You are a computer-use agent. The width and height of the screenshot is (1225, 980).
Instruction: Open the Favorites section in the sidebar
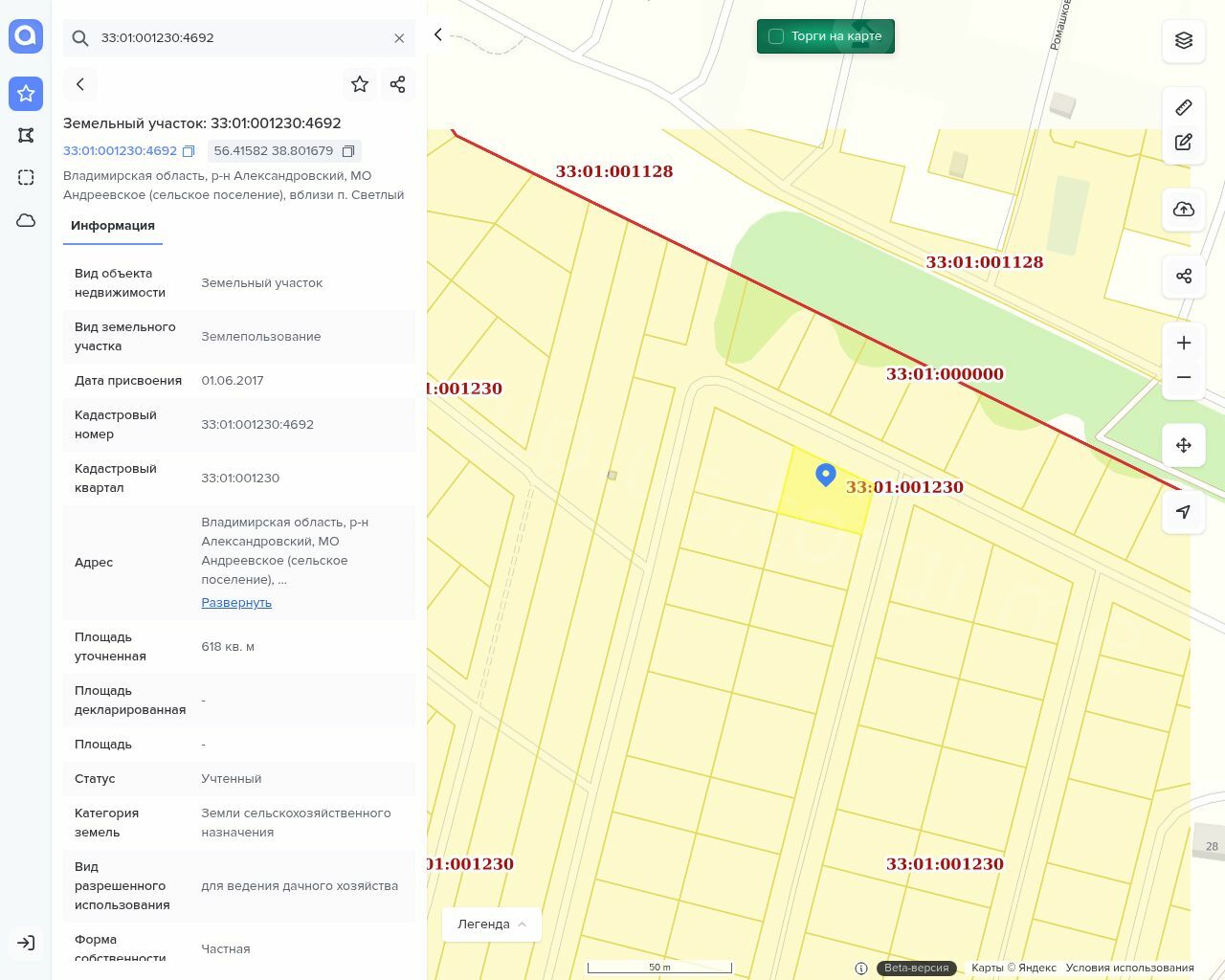26,94
